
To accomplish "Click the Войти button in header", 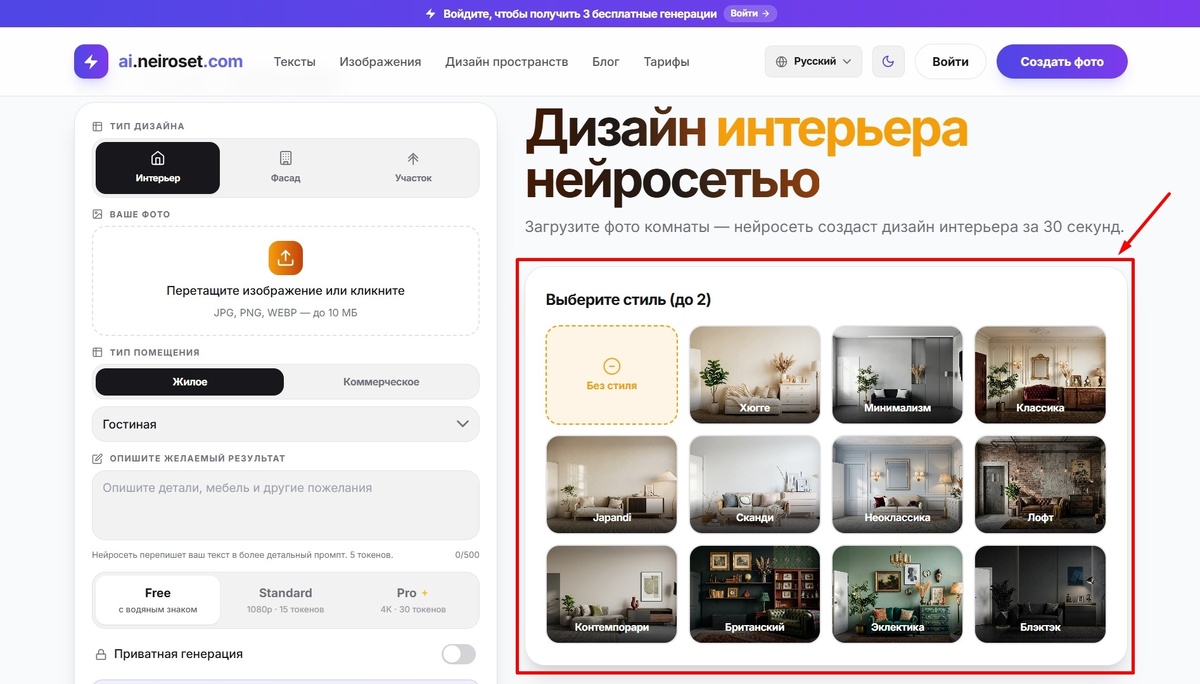I will (x=950, y=61).
